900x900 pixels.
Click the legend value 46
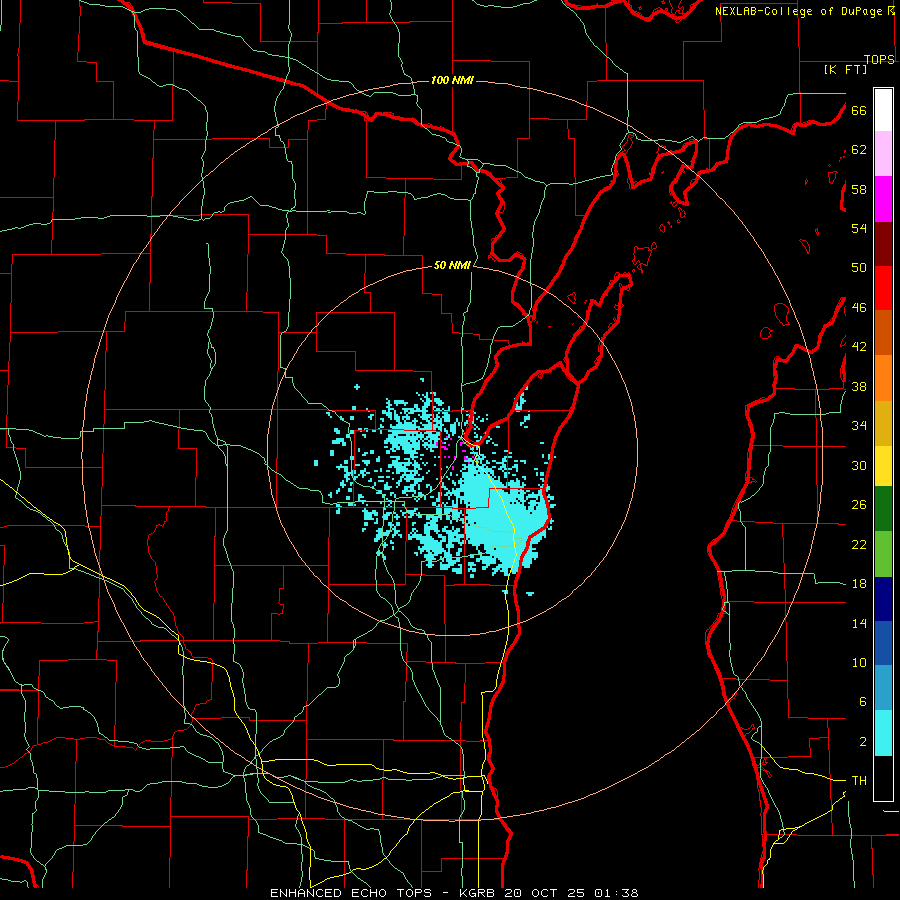(859, 308)
